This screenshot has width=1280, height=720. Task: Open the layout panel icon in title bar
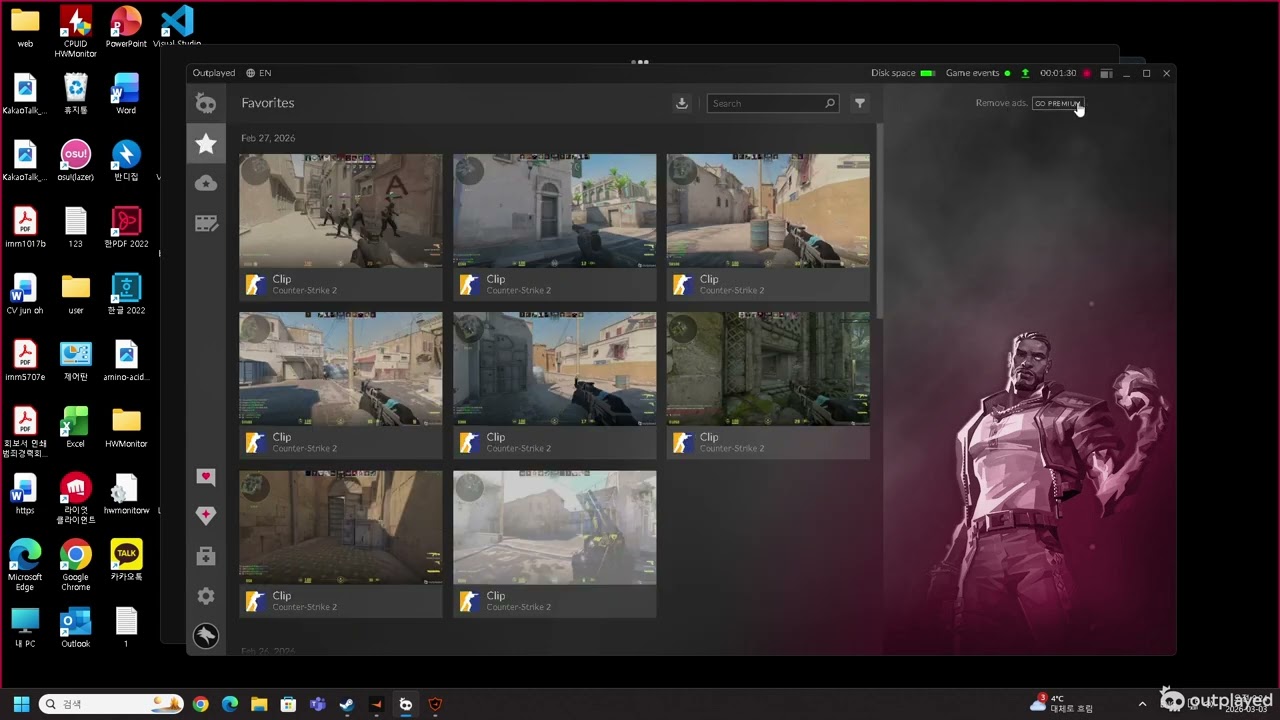coord(1106,73)
